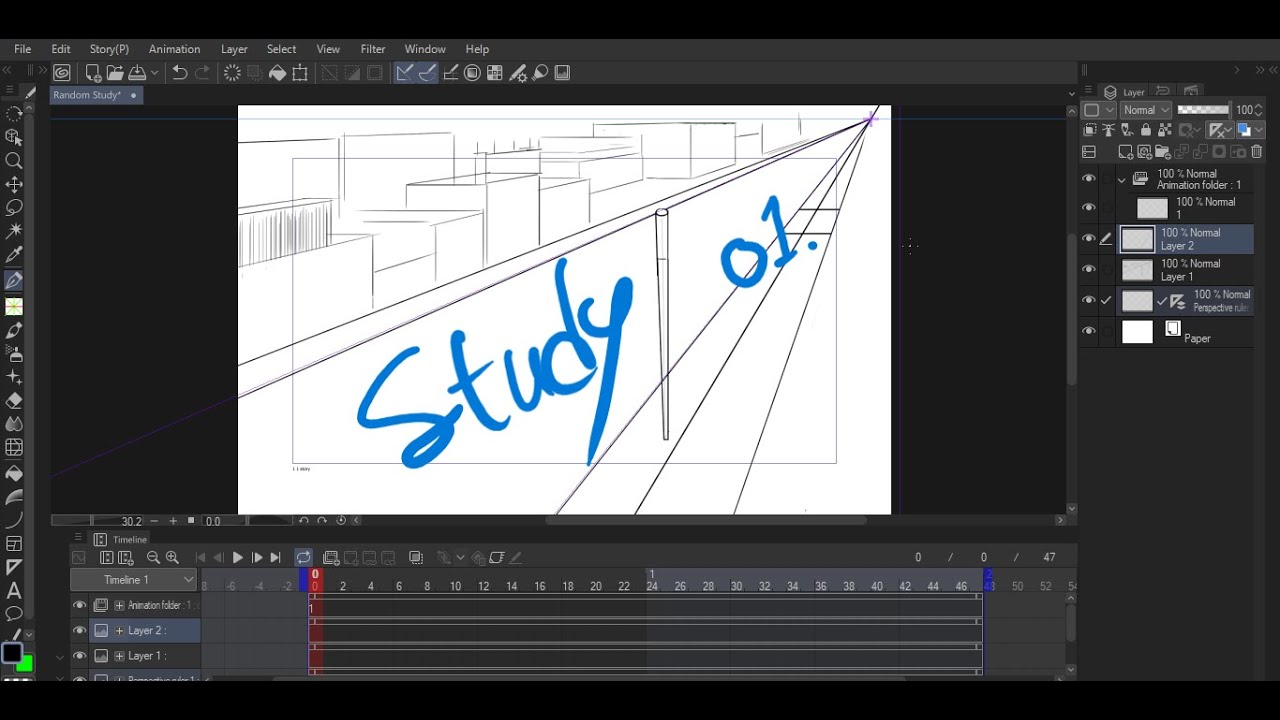Click the Layer 1 thumbnail in Layer panel

[1137, 270]
